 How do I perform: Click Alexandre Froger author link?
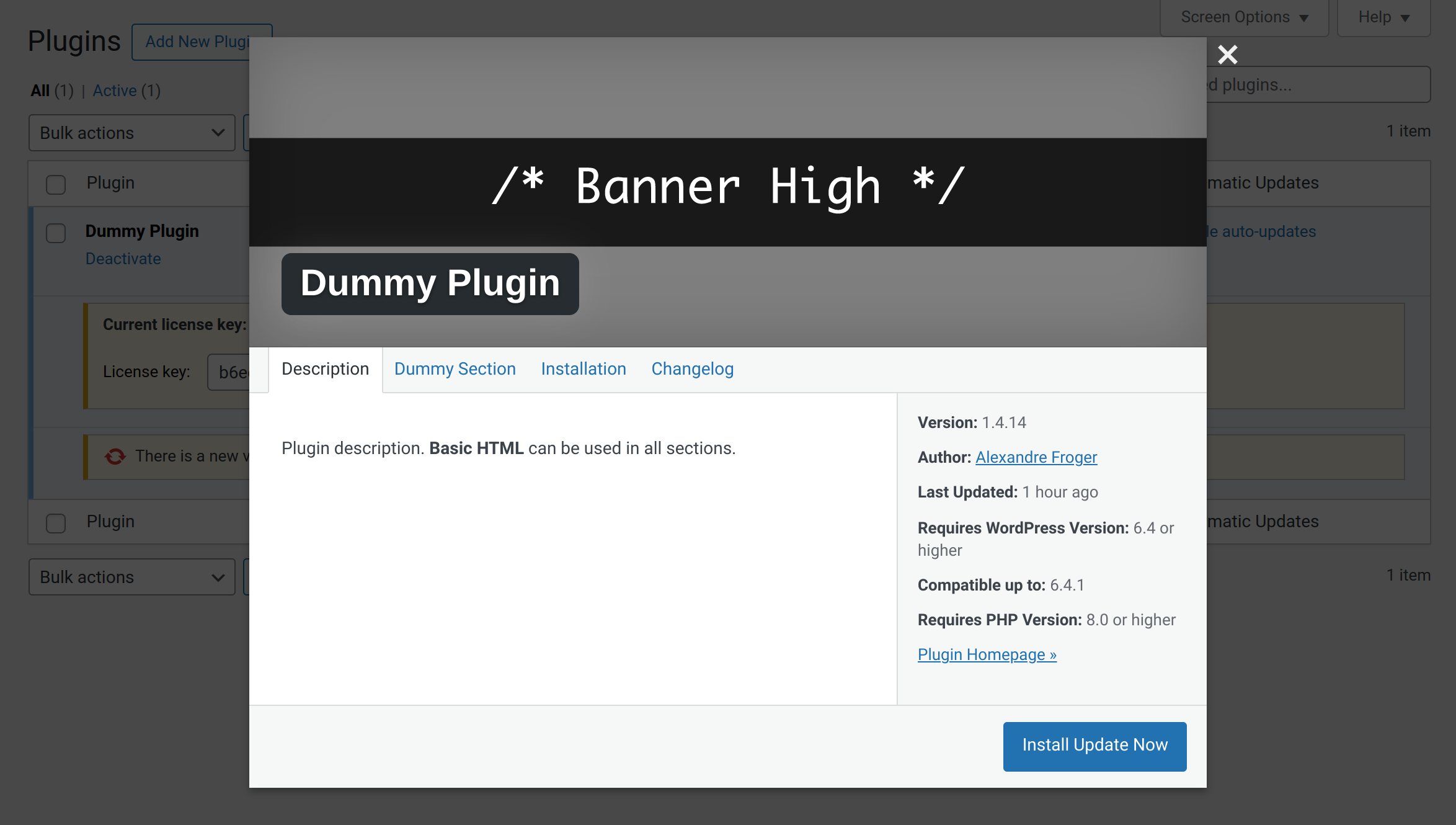(1035, 457)
